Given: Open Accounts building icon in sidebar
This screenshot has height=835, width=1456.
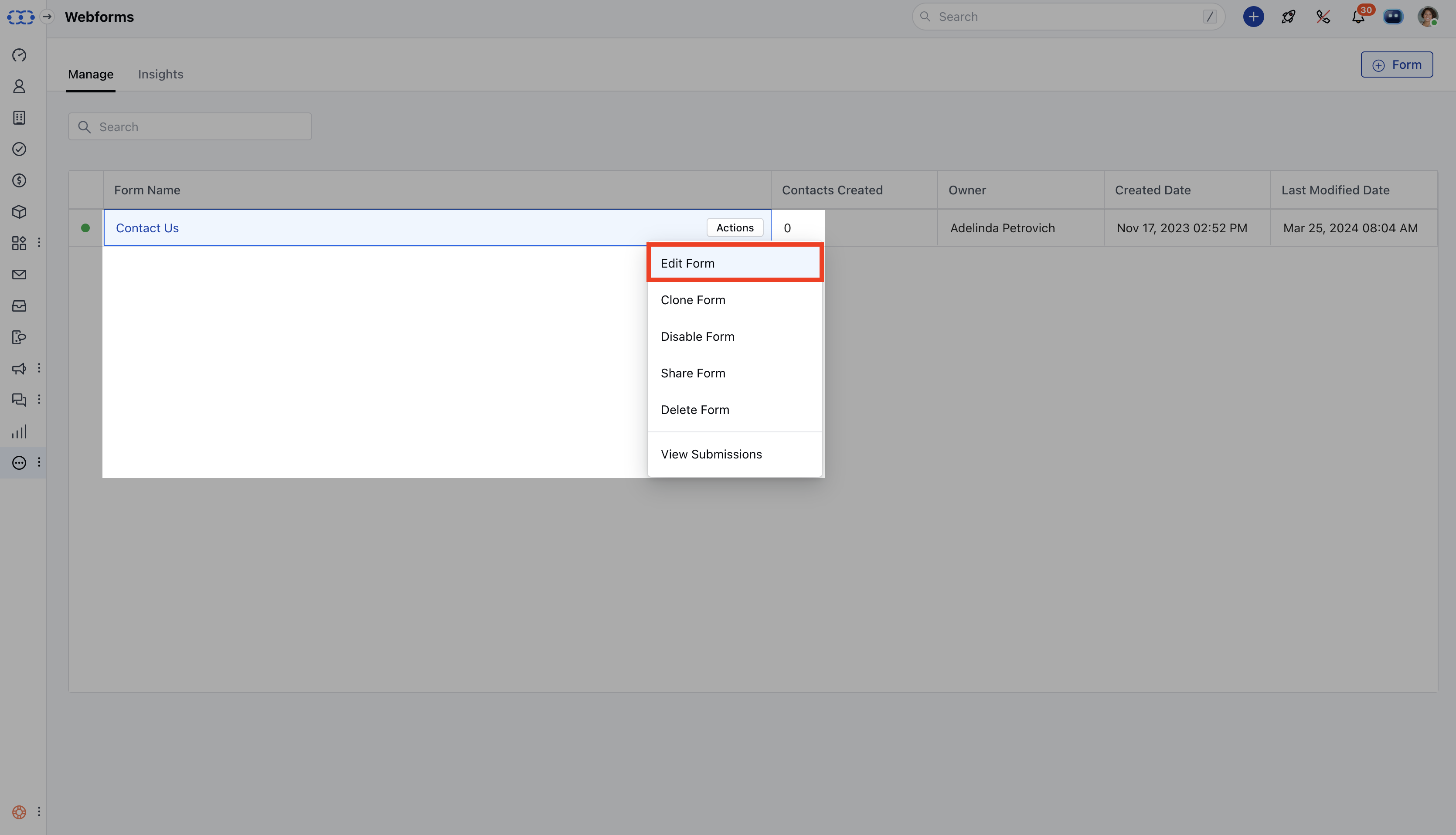Looking at the screenshot, I should (19, 118).
